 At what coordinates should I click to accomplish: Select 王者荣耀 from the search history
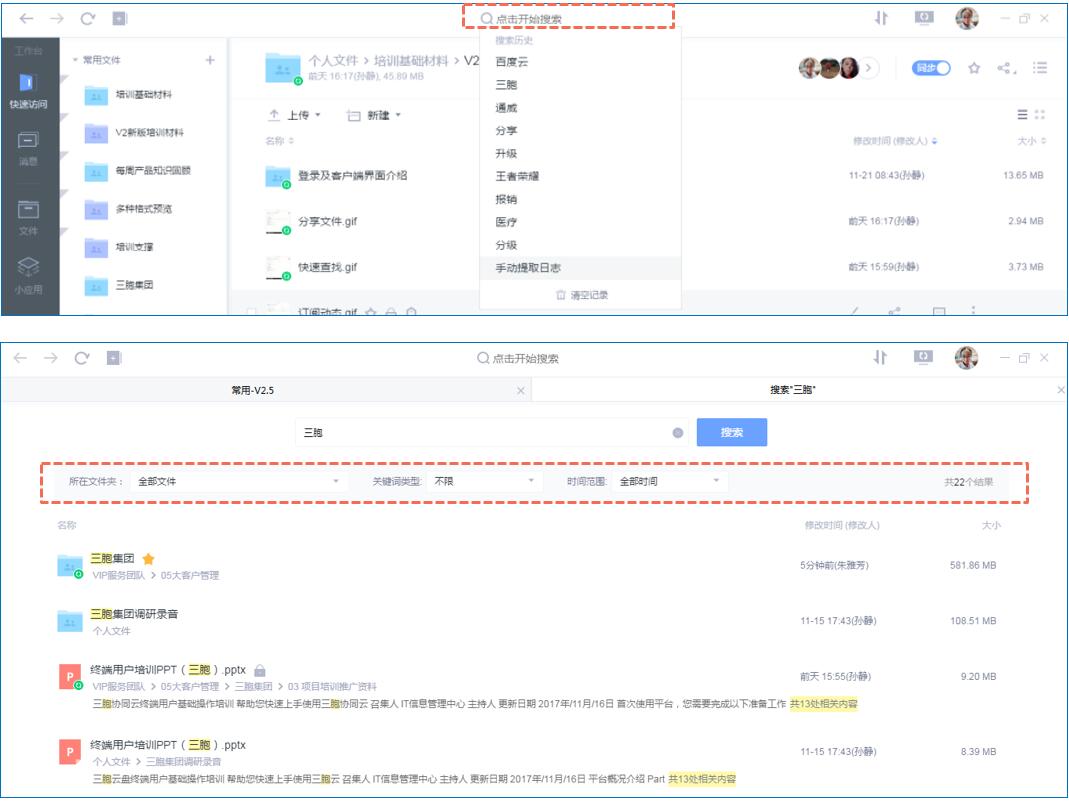click(x=517, y=176)
